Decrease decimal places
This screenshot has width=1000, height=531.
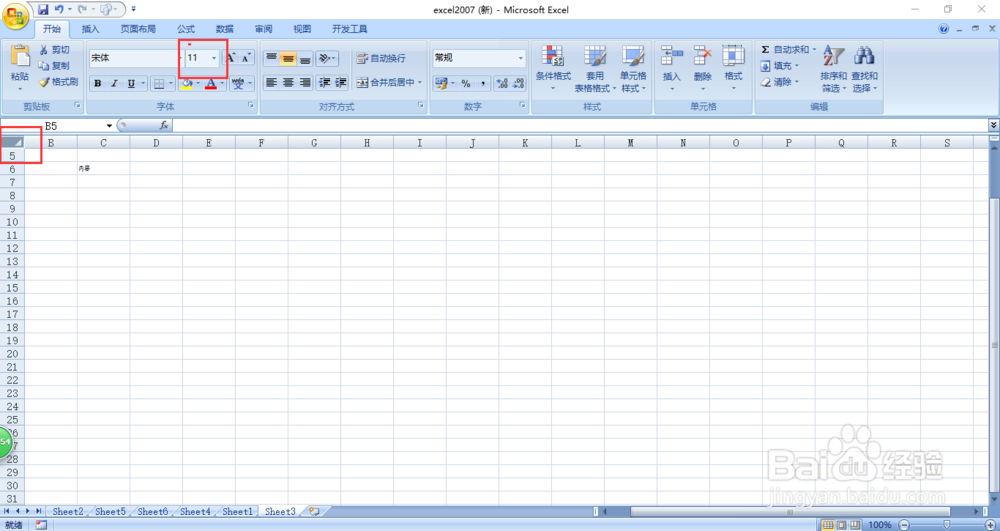(518, 84)
